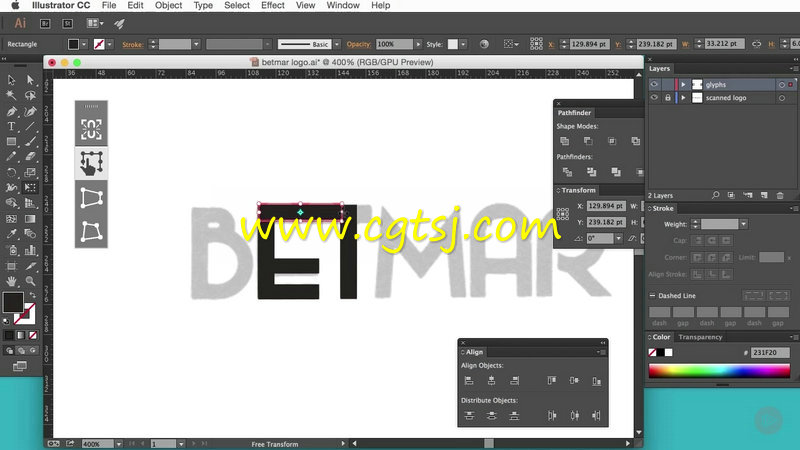Open the fill color dropdown
The height and width of the screenshot is (450, 800).
pyautogui.click(x=84, y=44)
